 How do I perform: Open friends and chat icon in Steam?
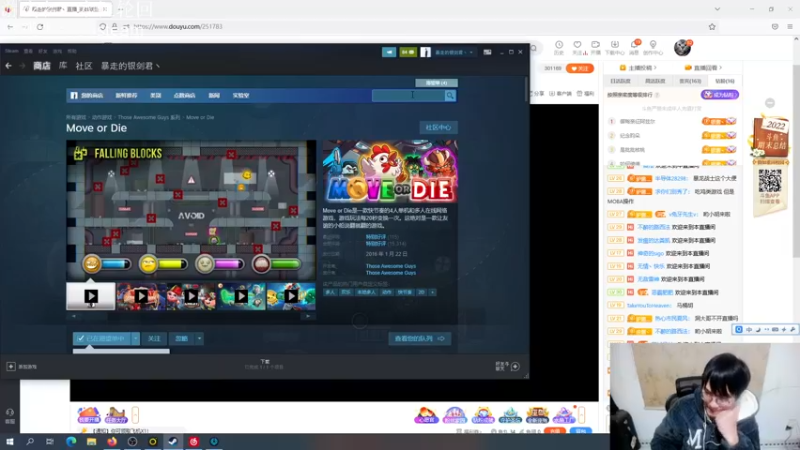pyautogui.click(x=515, y=366)
